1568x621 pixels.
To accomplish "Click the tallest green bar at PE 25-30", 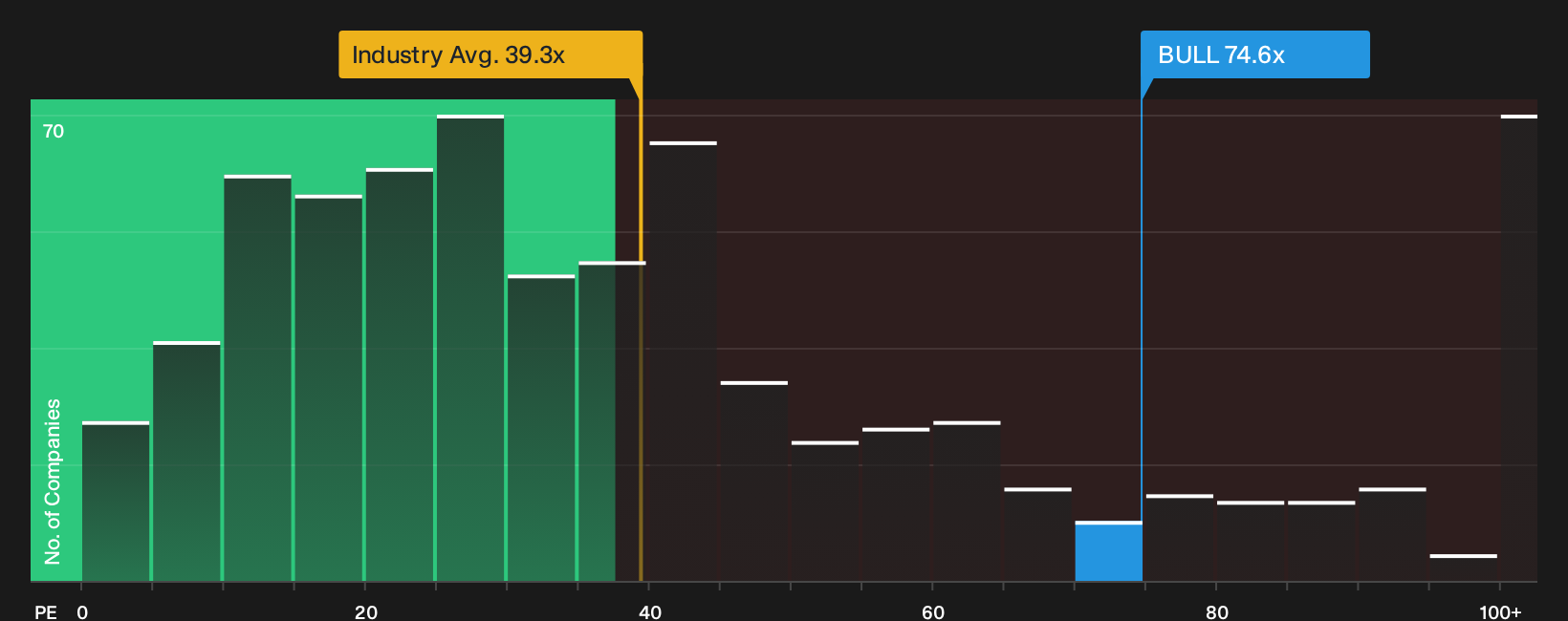I will click(x=470, y=349).
